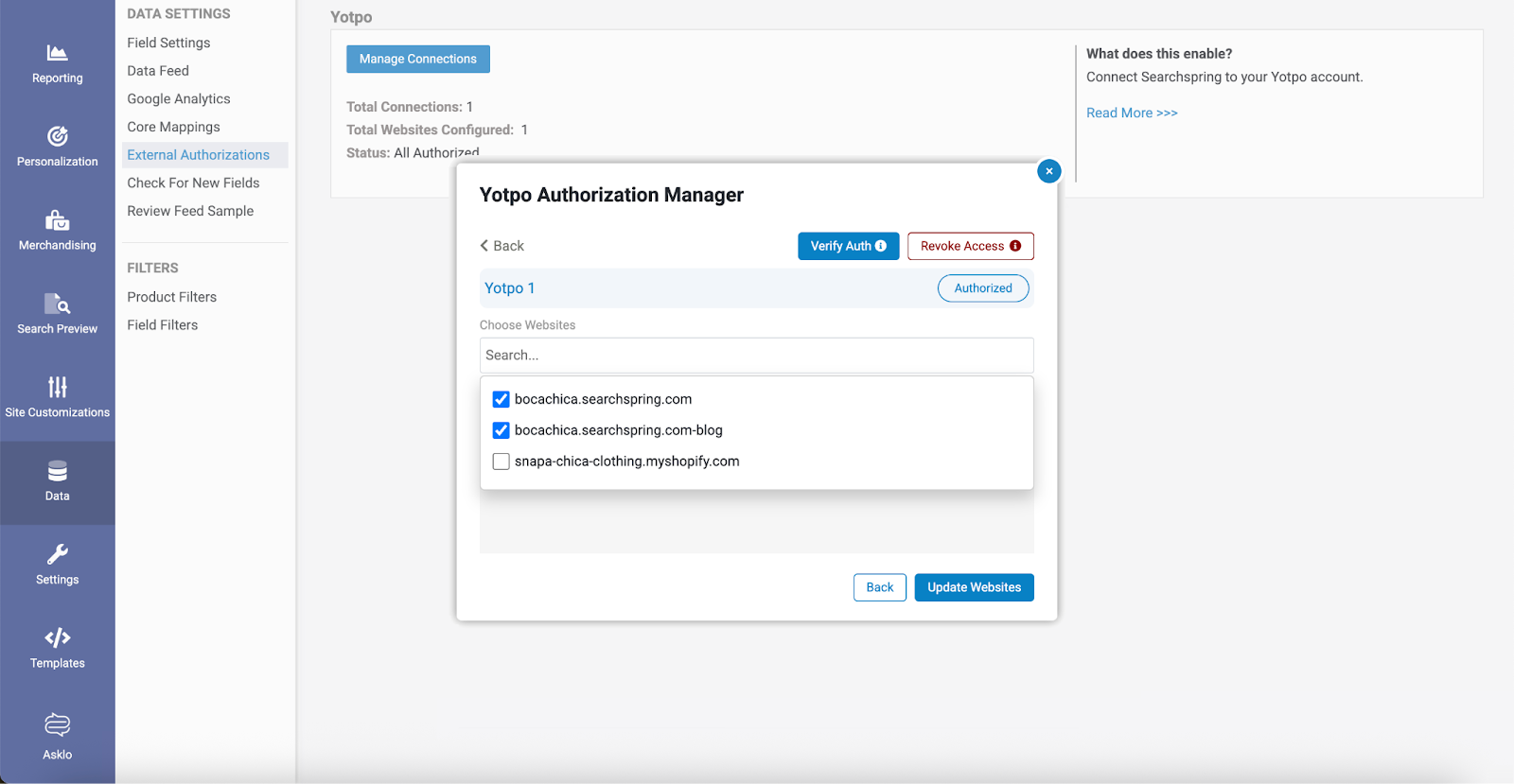Click the DATA SETTINGS heading
The width and height of the screenshot is (1514, 784).
tap(179, 14)
